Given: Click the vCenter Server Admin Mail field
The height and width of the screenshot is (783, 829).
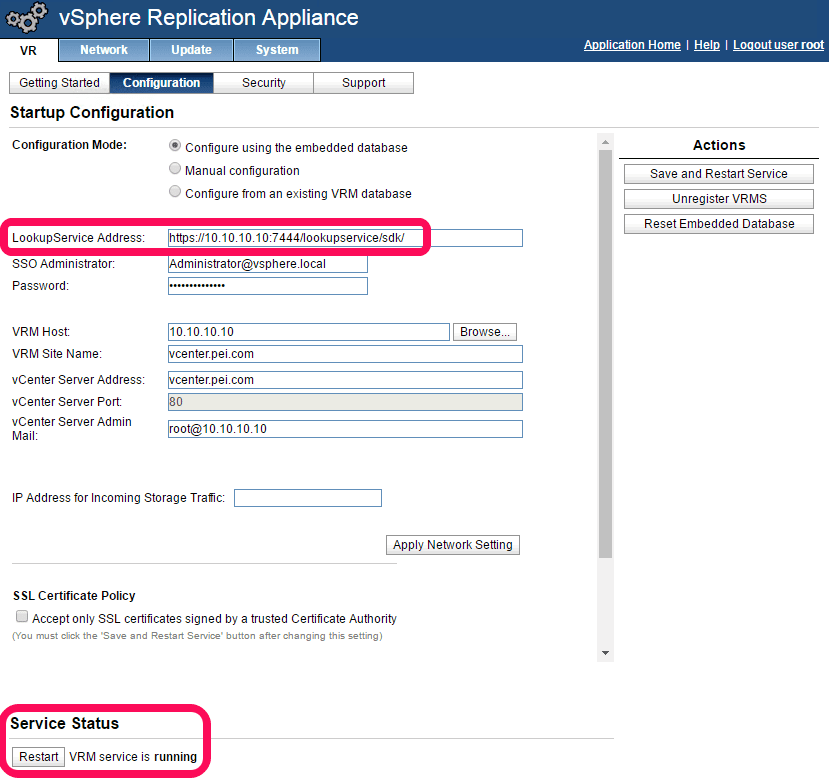Looking at the screenshot, I should (345, 429).
